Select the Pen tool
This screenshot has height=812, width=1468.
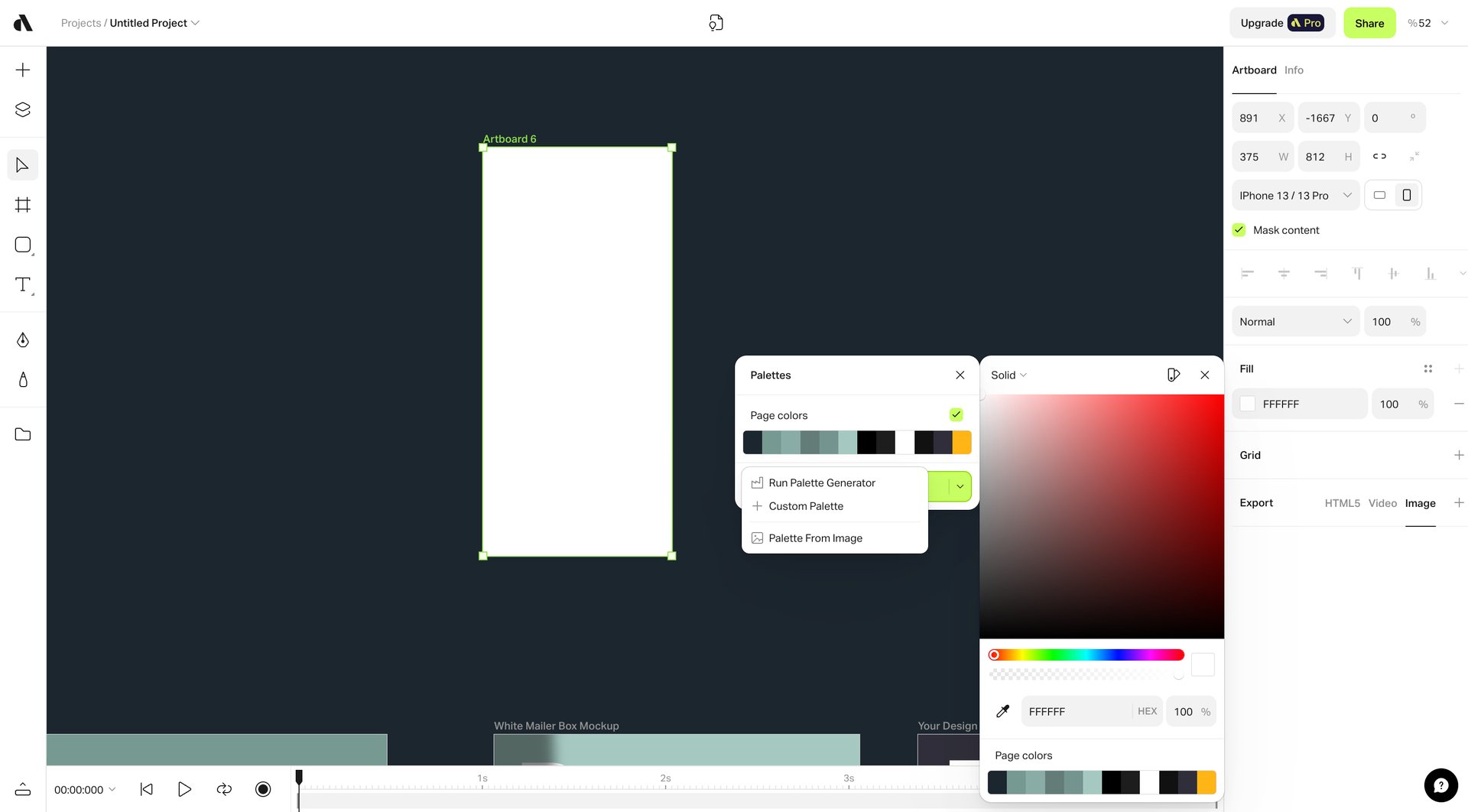click(x=23, y=339)
